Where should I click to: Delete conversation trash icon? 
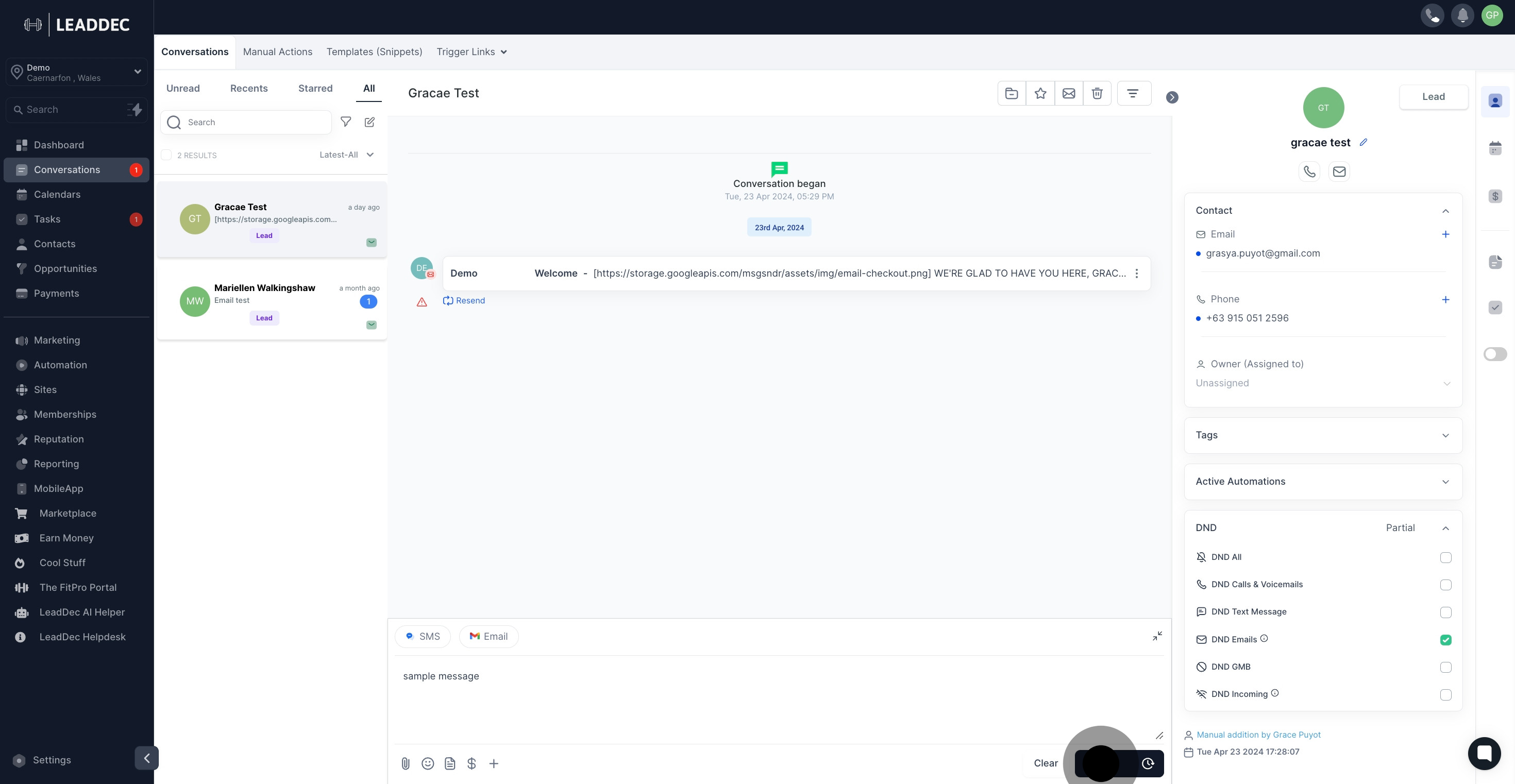point(1097,93)
